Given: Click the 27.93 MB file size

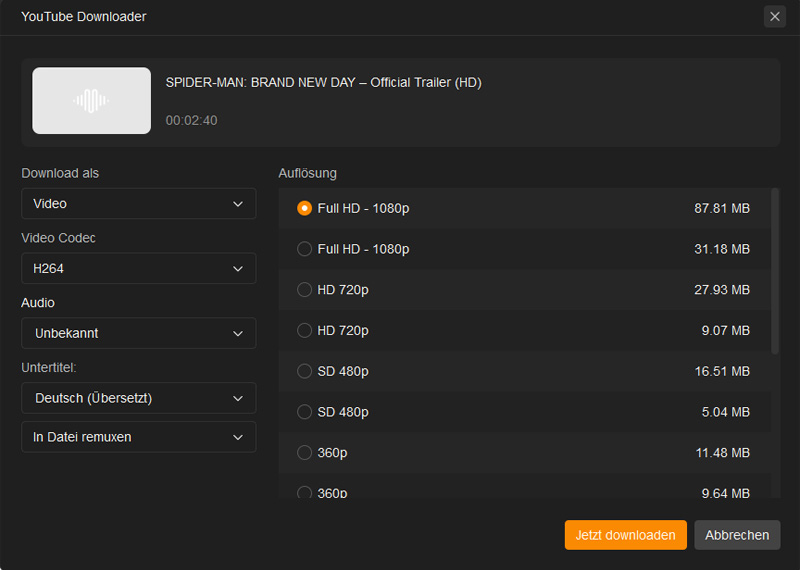Looking at the screenshot, I should 722,290.
